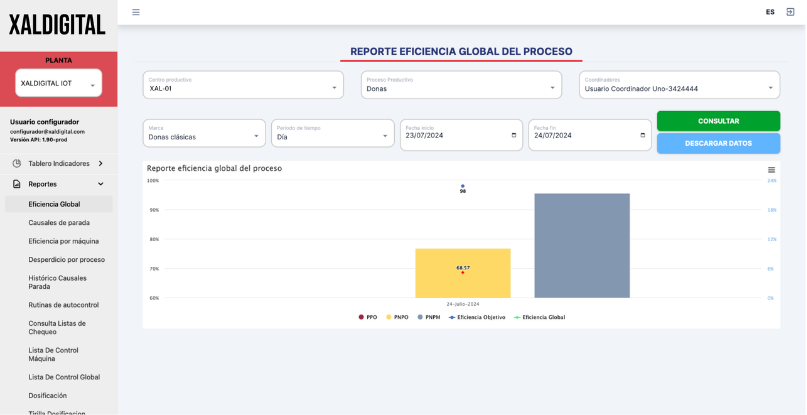Open Coordinadores dropdown
Screen dimensions: 807x415
click(679, 85)
